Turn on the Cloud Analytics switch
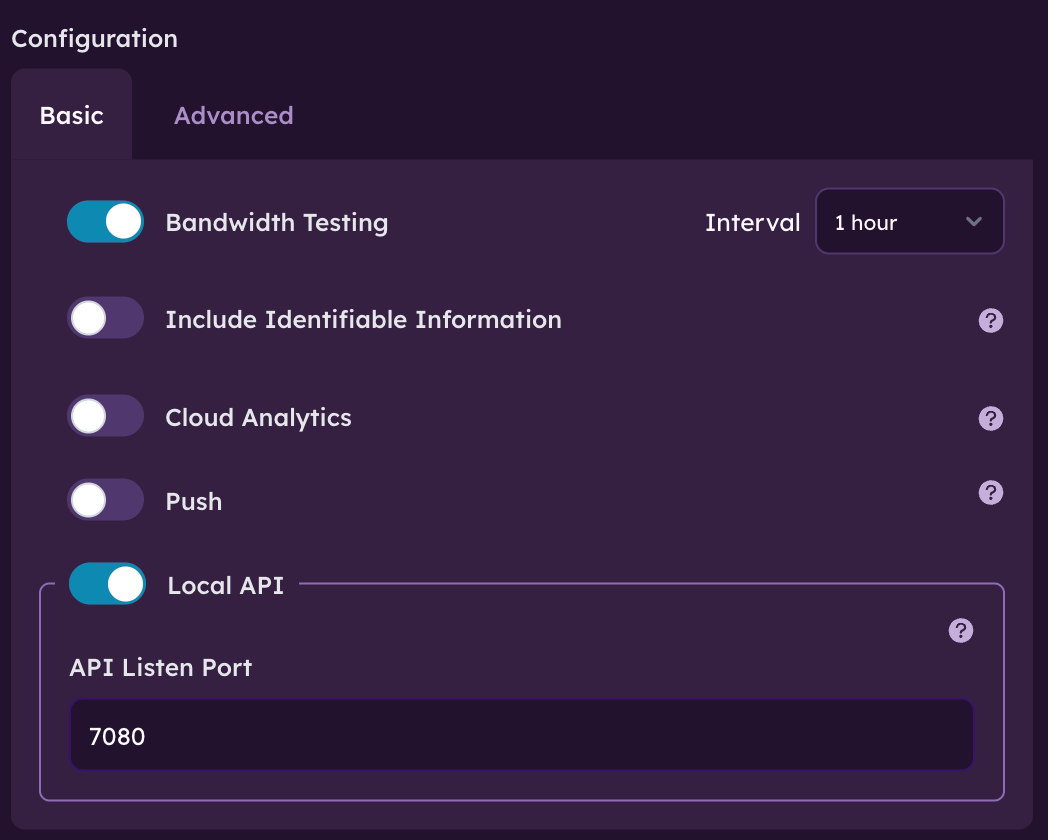This screenshot has width=1048, height=840. click(105, 416)
